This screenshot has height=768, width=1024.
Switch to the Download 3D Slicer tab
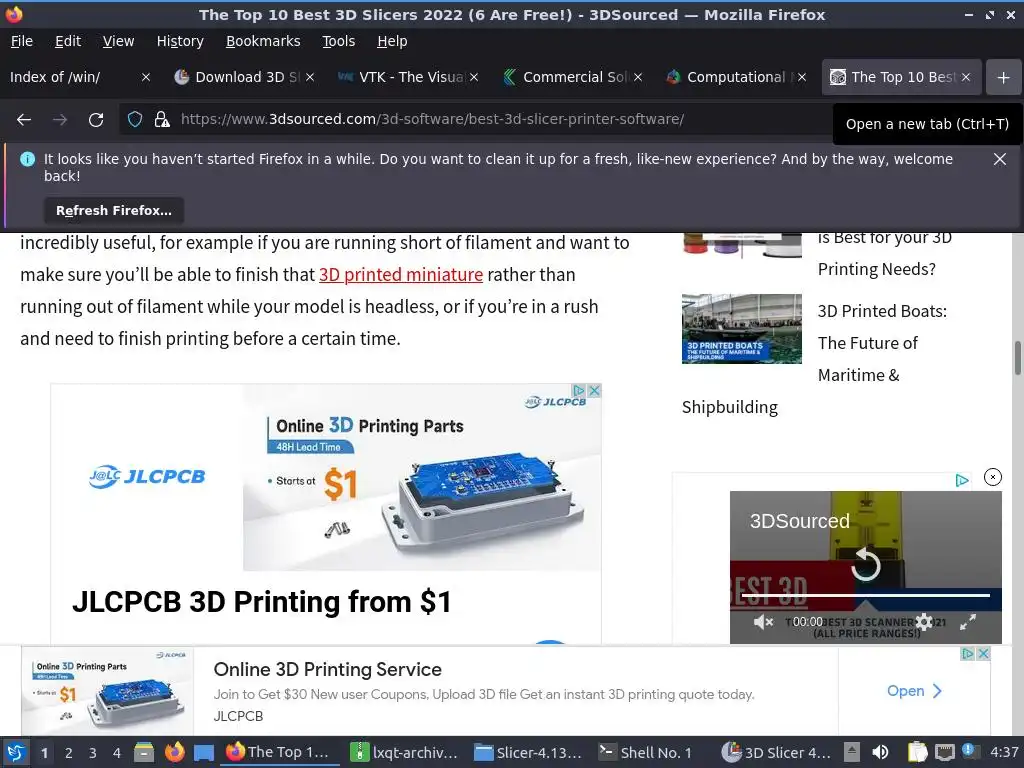coord(238,77)
